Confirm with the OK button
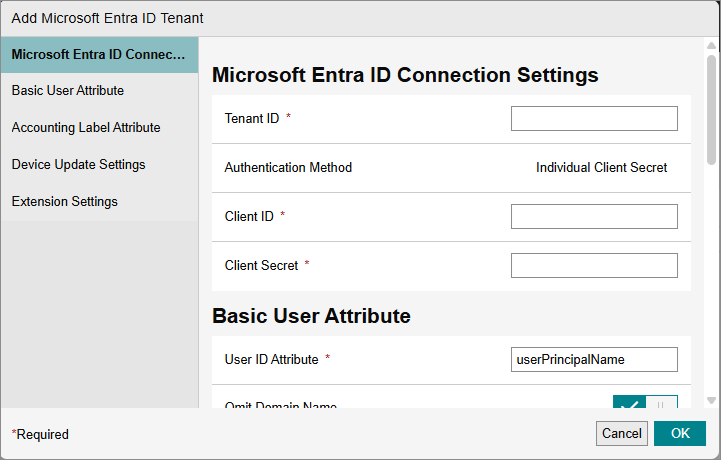The image size is (721, 460). (x=680, y=433)
